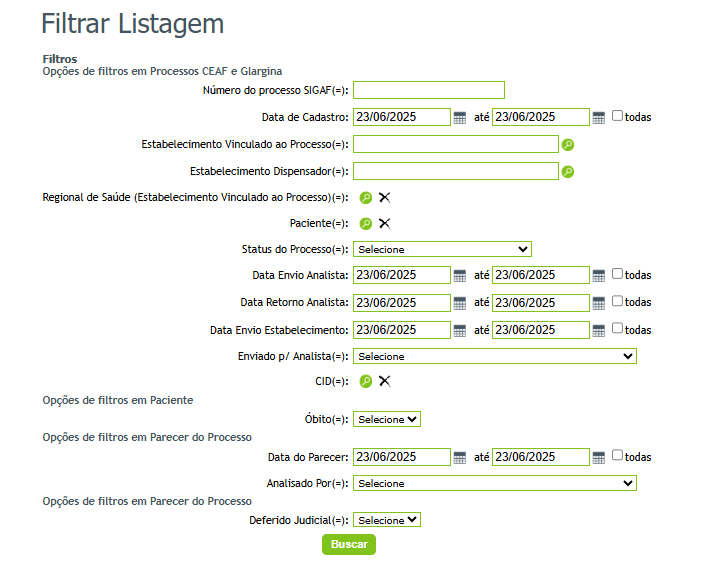711x561 pixels.
Task: Open the CID search lookup
Action: (366, 381)
